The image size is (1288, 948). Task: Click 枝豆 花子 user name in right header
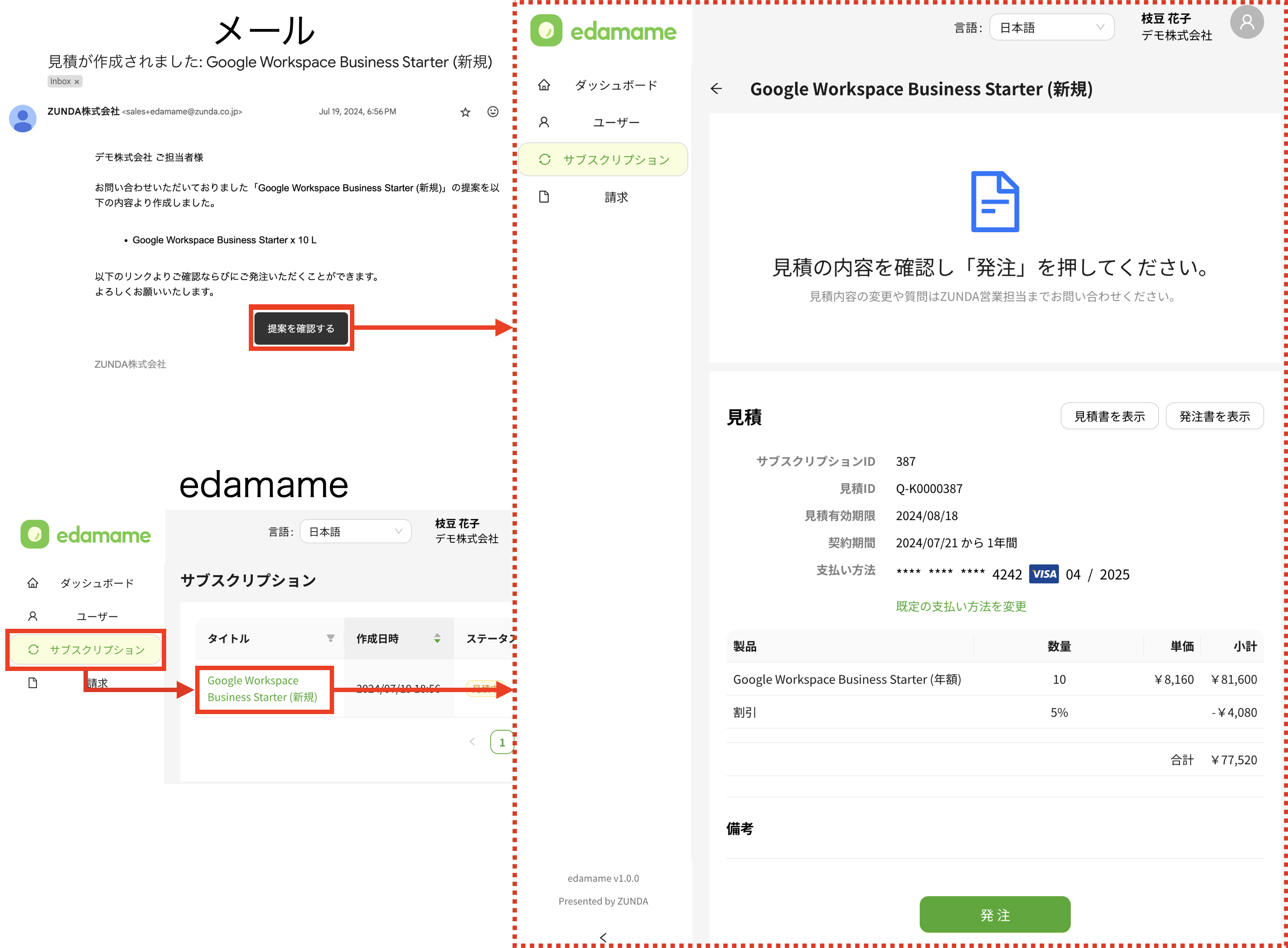[1166, 18]
